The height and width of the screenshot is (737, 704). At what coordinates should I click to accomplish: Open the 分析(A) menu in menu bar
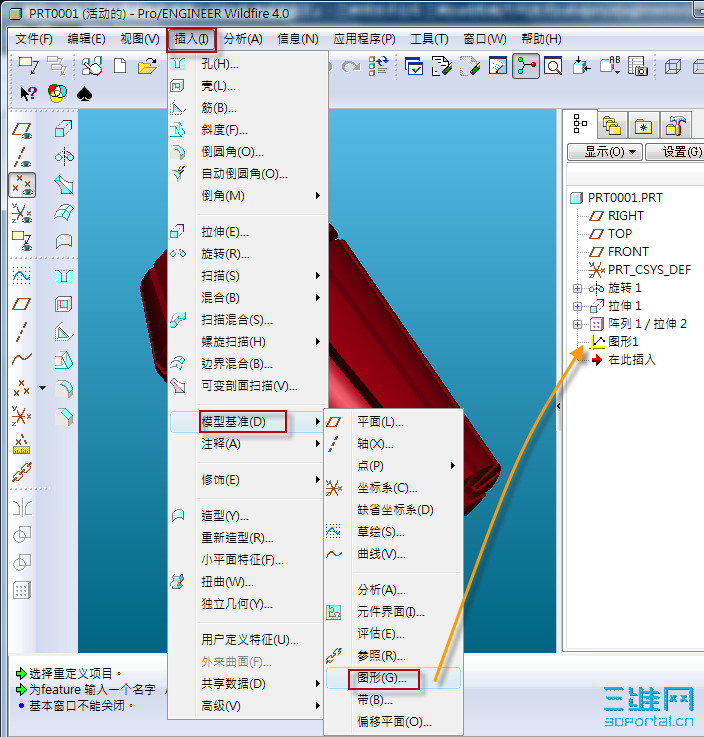pyautogui.click(x=242, y=39)
